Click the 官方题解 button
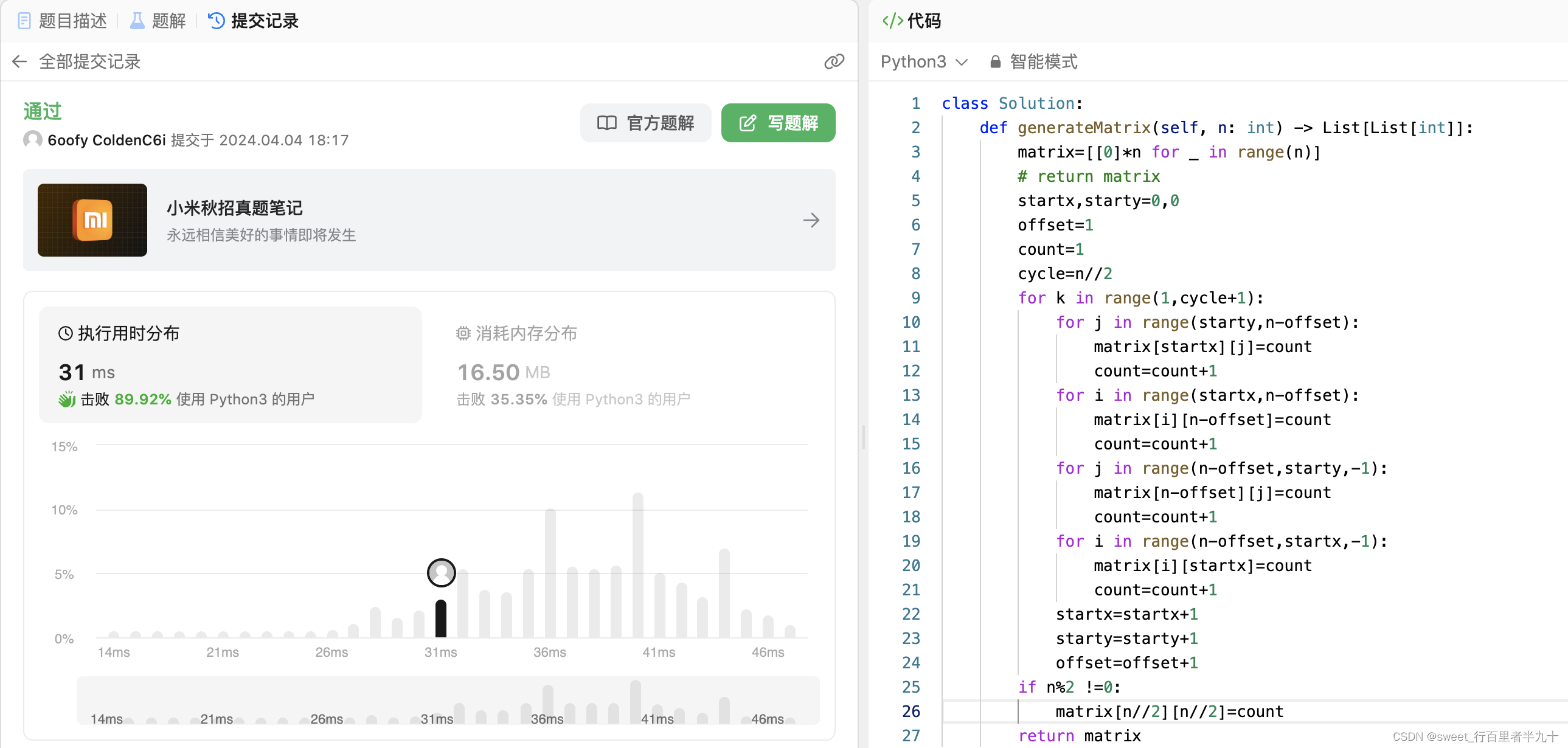Screen dimensions: 1568x748 [646, 122]
